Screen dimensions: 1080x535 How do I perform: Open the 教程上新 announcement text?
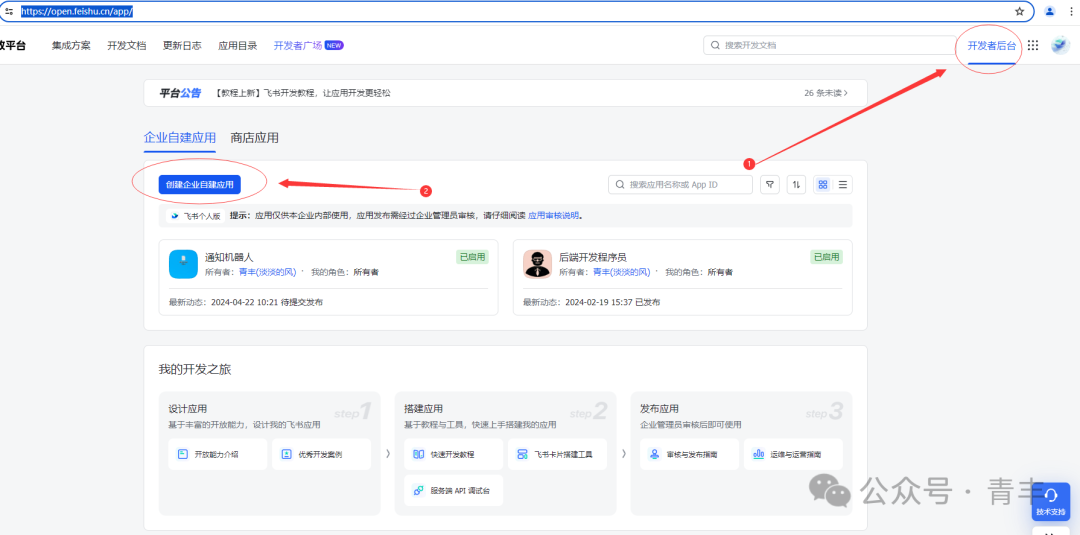(303, 93)
